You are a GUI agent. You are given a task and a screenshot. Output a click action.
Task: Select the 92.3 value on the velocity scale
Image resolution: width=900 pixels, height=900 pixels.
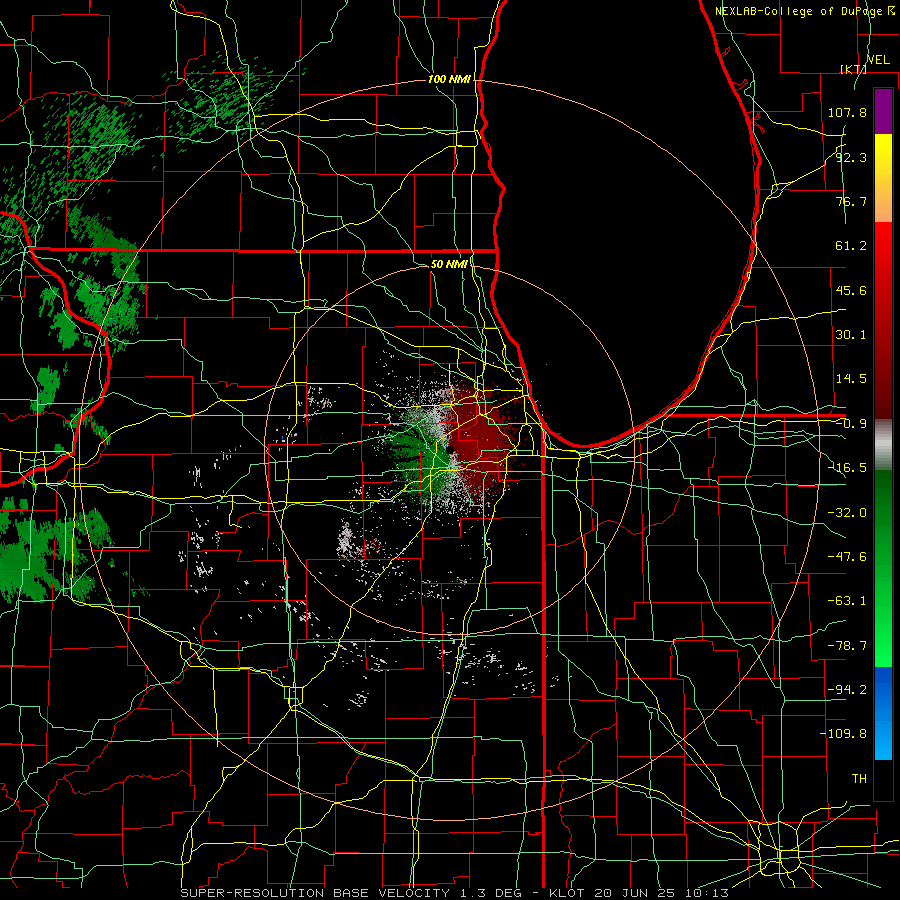(x=851, y=157)
